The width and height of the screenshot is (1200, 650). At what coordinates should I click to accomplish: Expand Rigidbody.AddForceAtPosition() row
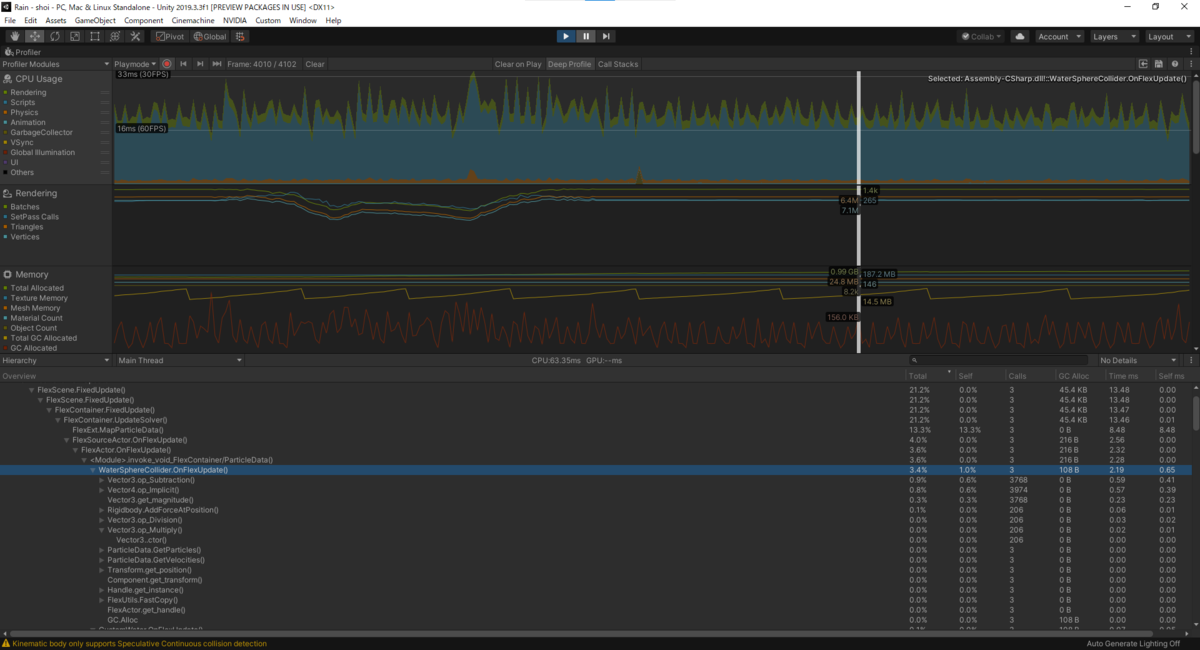pos(102,510)
